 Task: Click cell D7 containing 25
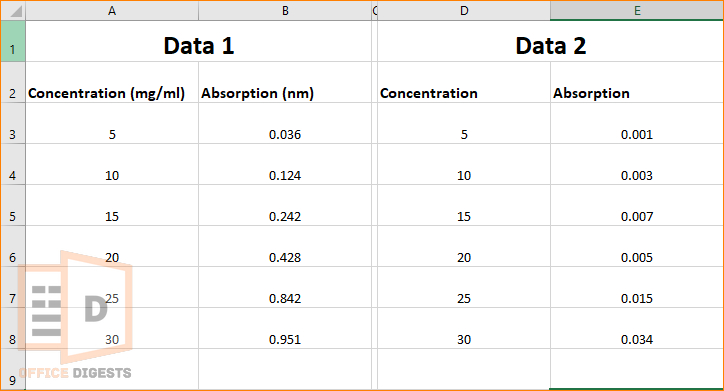[464, 287]
